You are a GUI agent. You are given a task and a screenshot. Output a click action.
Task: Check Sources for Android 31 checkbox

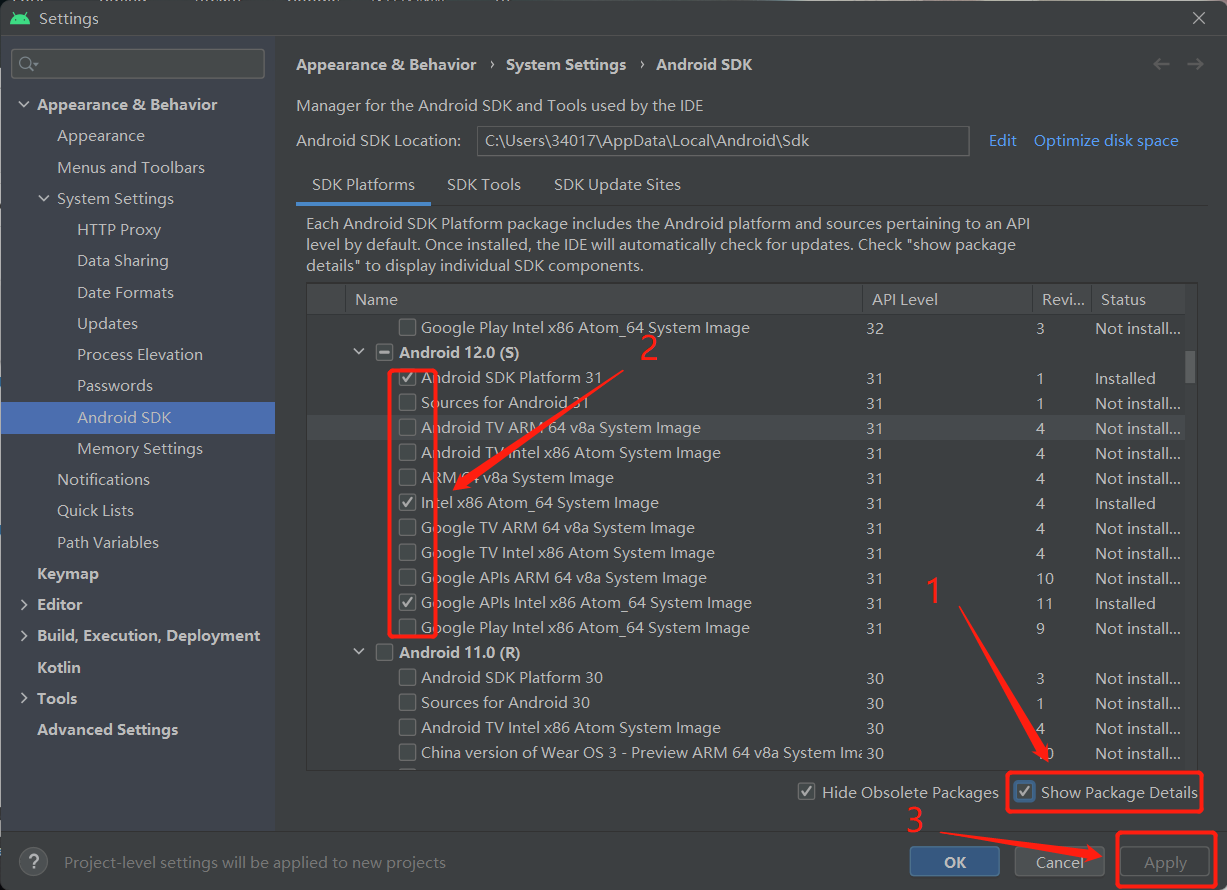(x=407, y=403)
